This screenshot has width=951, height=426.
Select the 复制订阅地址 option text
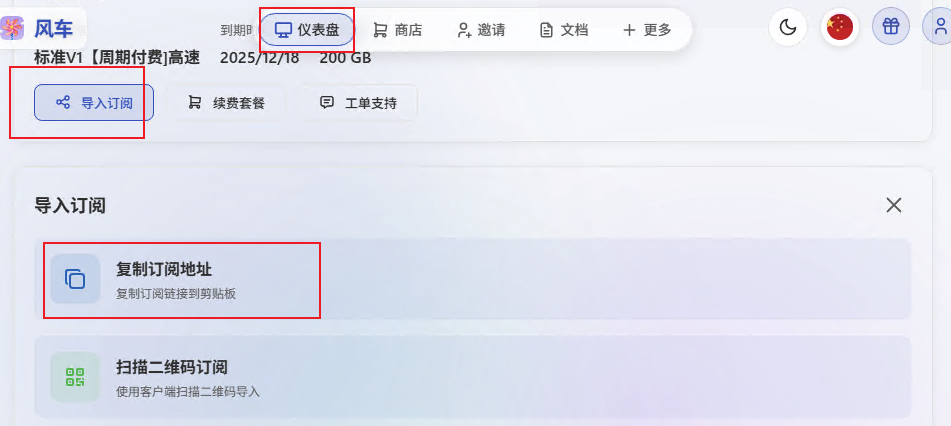click(164, 269)
